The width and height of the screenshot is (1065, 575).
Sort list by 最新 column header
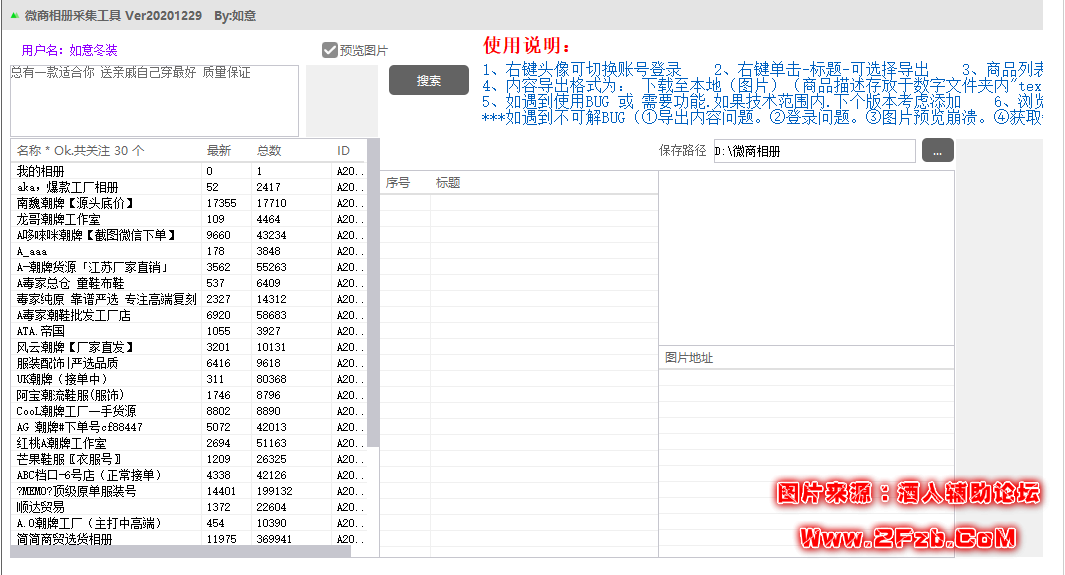pos(218,151)
